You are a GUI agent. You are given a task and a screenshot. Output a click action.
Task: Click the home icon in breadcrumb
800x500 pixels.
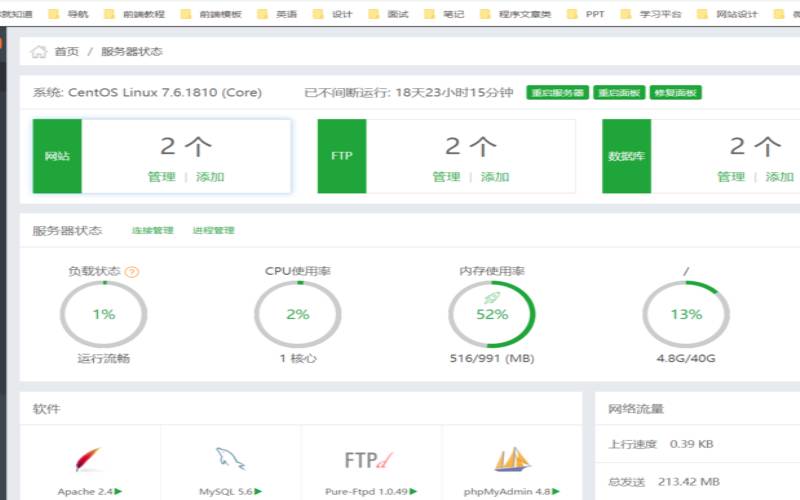[x=39, y=51]
